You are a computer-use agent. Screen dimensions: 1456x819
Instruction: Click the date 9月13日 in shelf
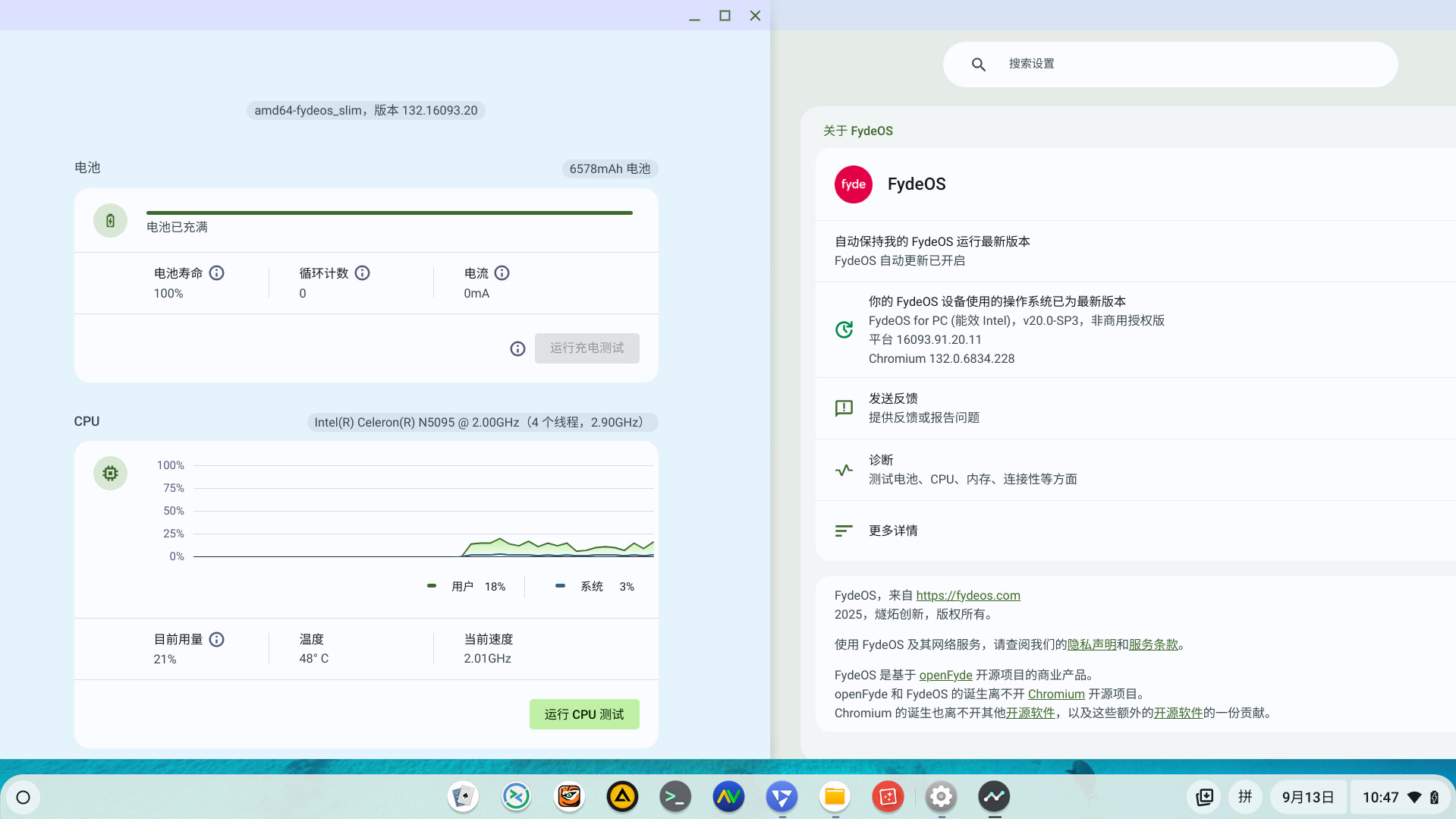1308,797
